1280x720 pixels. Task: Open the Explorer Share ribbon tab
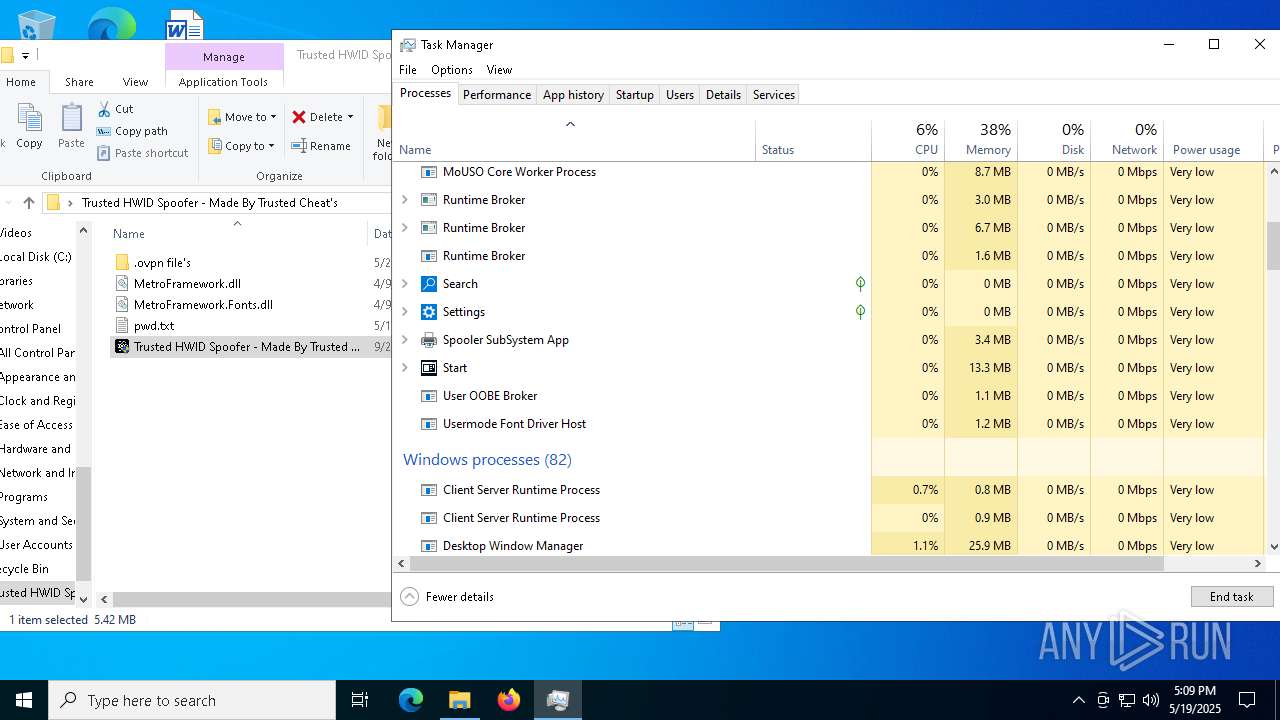point(79,82)
